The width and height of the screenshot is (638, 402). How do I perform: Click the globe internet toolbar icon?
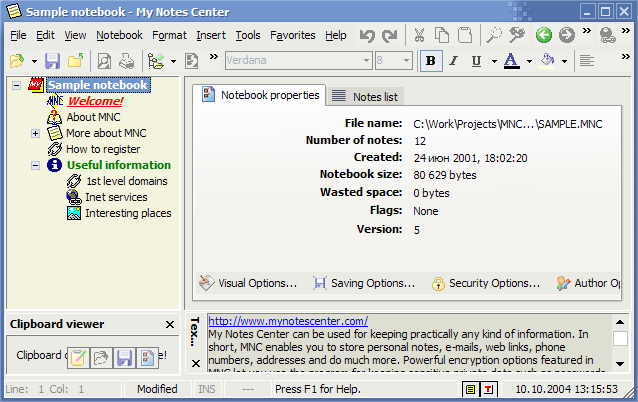[607, 35]
